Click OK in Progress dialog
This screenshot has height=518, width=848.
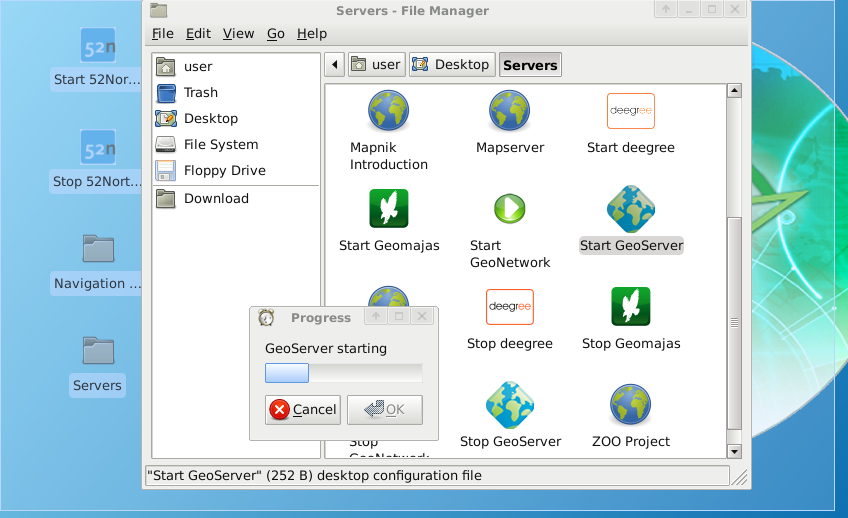click(385, 409)
